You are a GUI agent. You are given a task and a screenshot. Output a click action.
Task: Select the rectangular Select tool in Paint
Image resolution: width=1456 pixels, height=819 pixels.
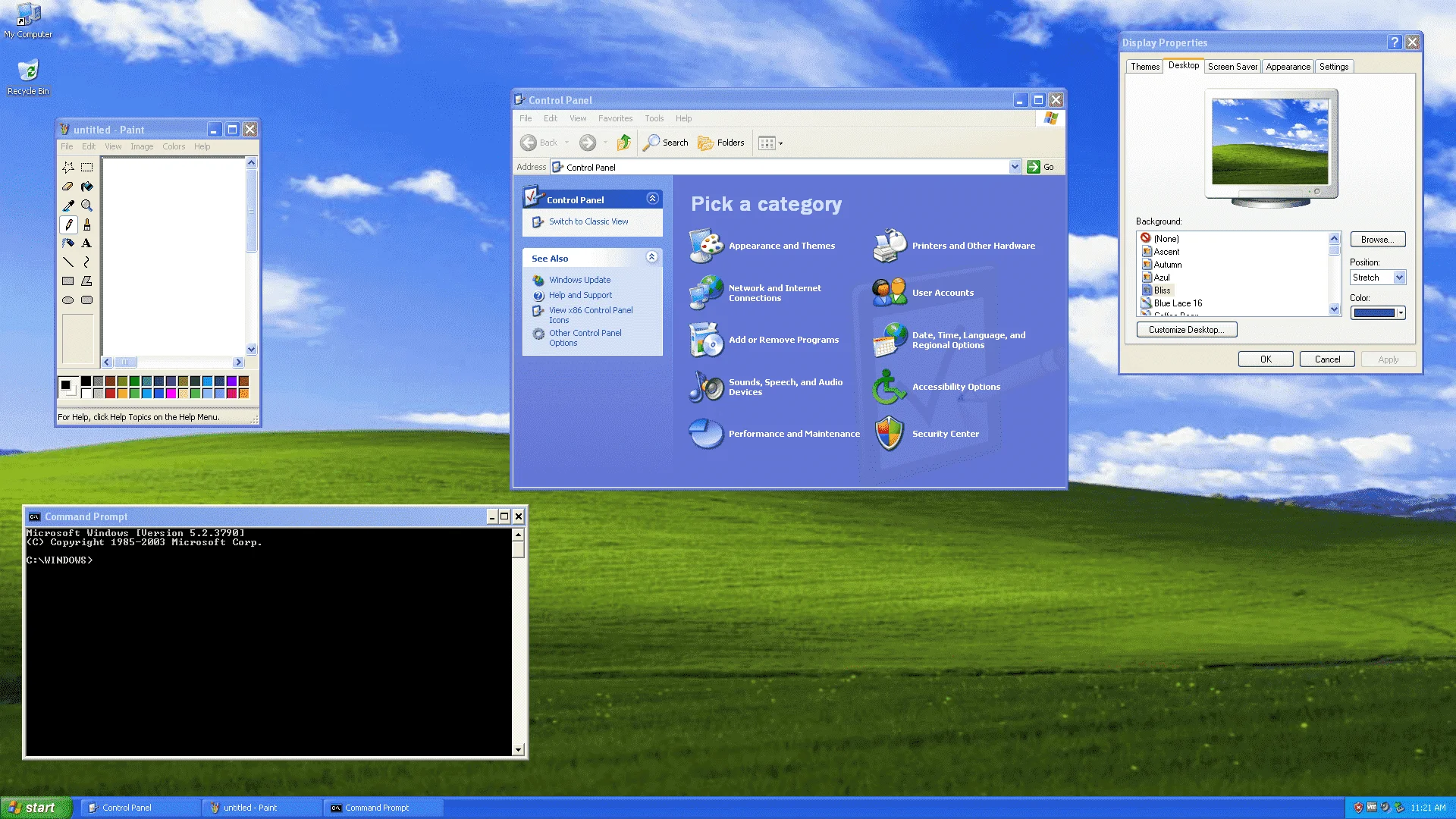[87, 167]
